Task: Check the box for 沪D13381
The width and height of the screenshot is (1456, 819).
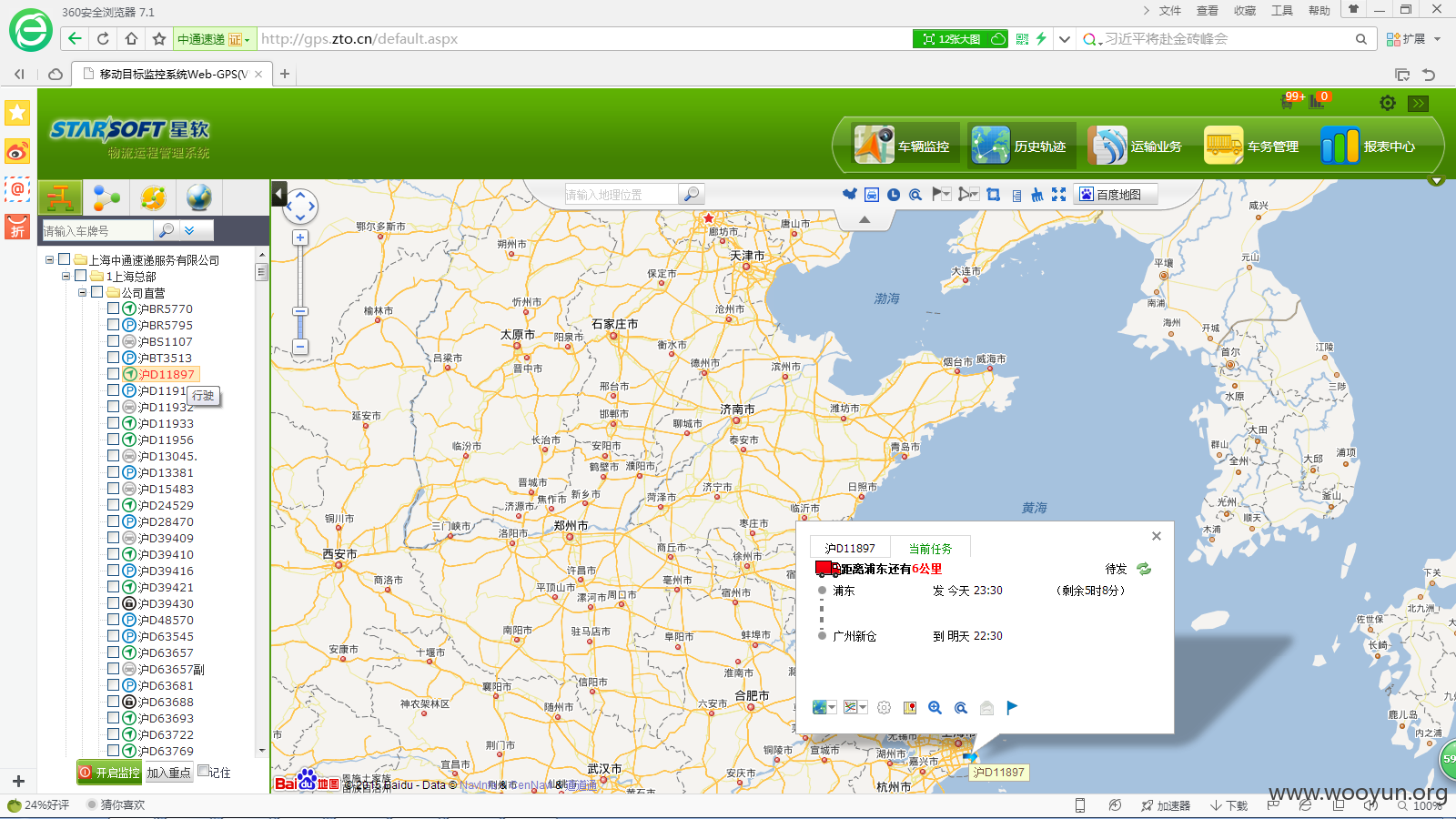Action: pyautogui.click(x=114, y=472)
